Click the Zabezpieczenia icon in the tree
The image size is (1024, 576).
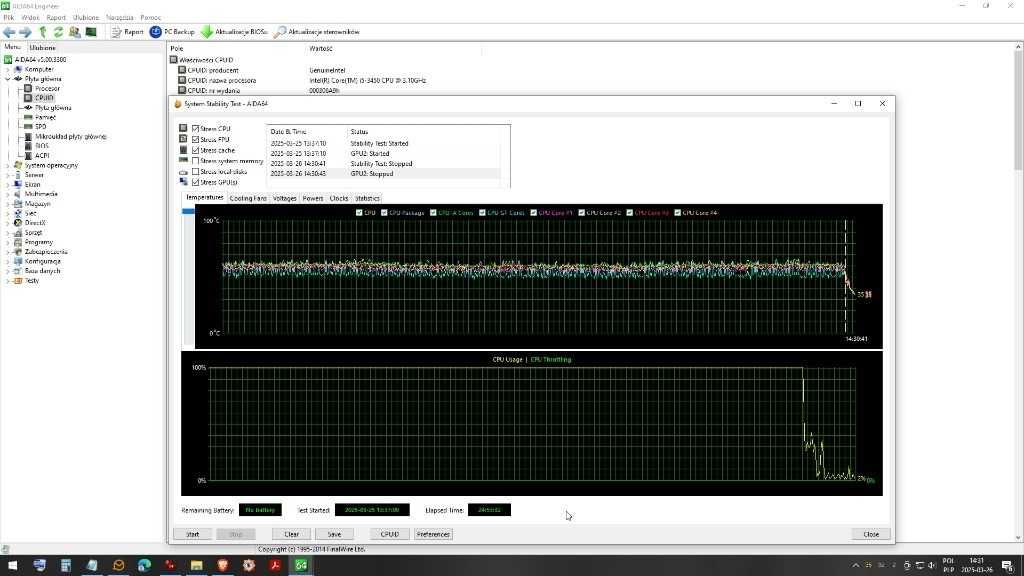(x=18, y=251)
